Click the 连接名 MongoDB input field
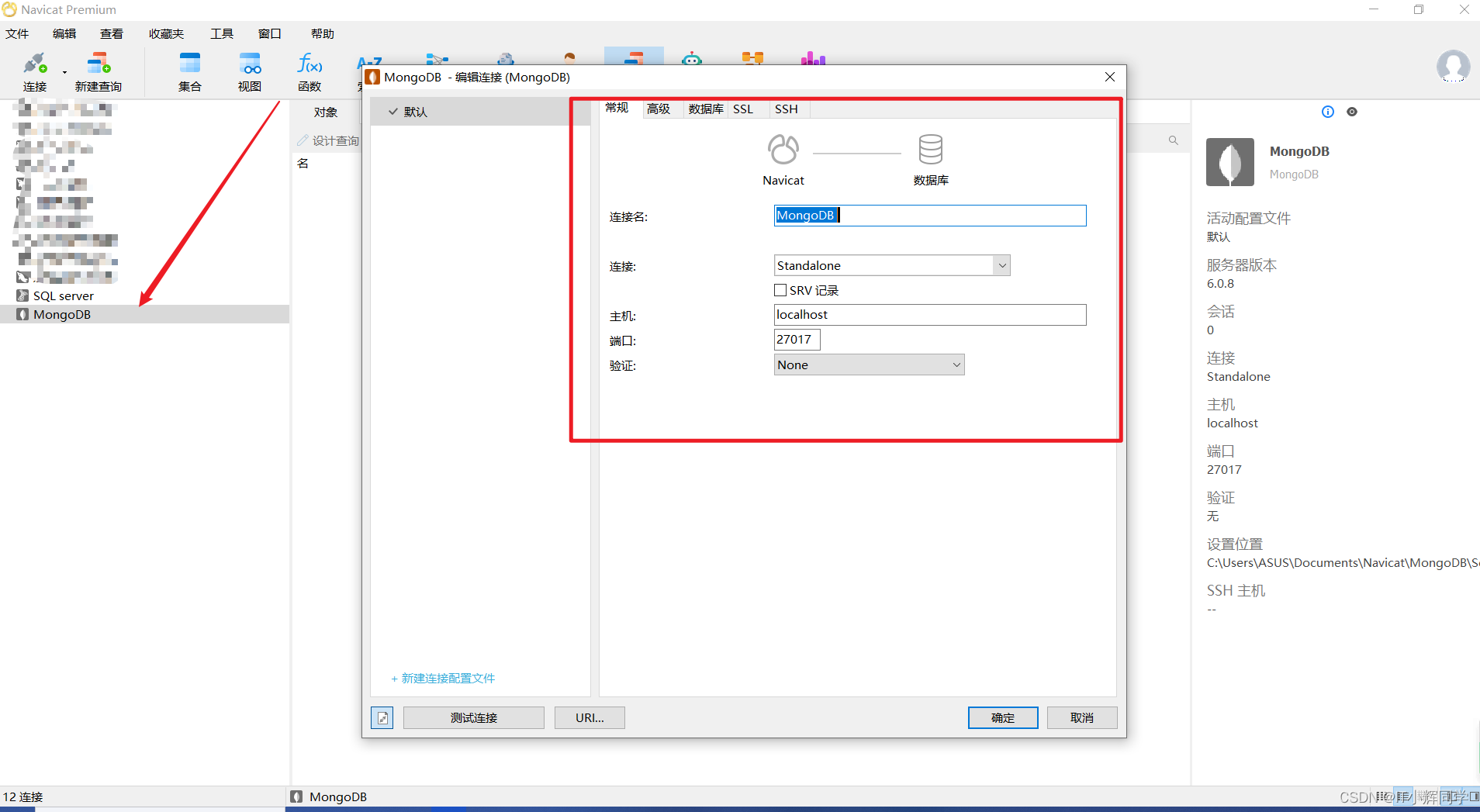The width and height of the screenshot is (1480, 812). click(930, 216)
